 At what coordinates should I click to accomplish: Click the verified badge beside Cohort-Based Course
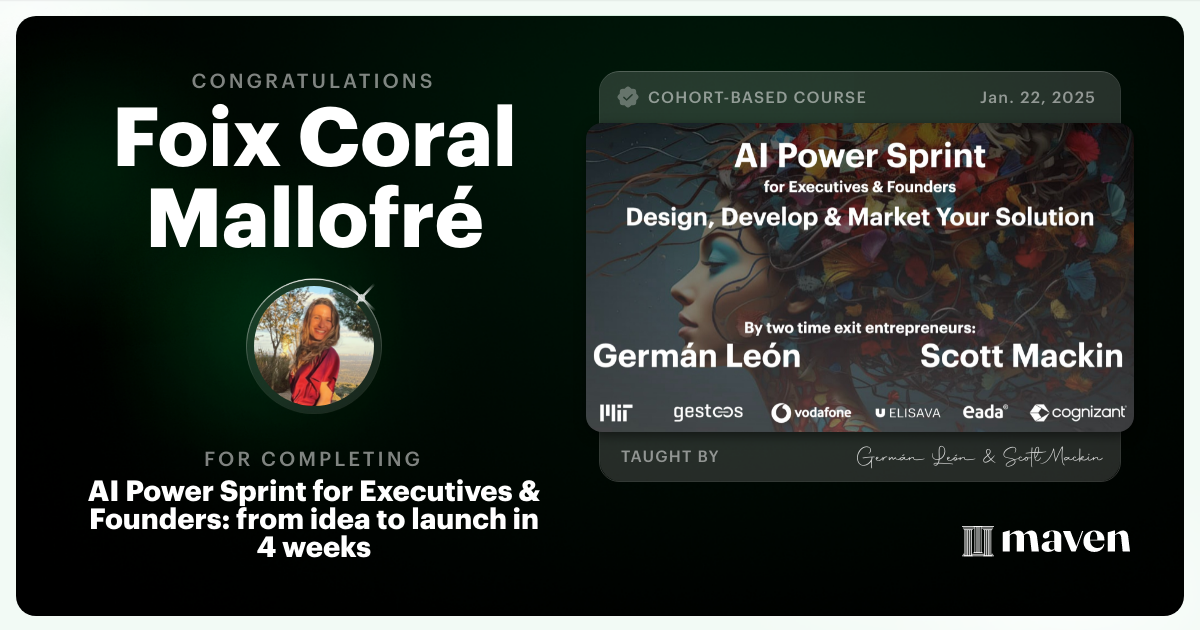click(628, 97)
